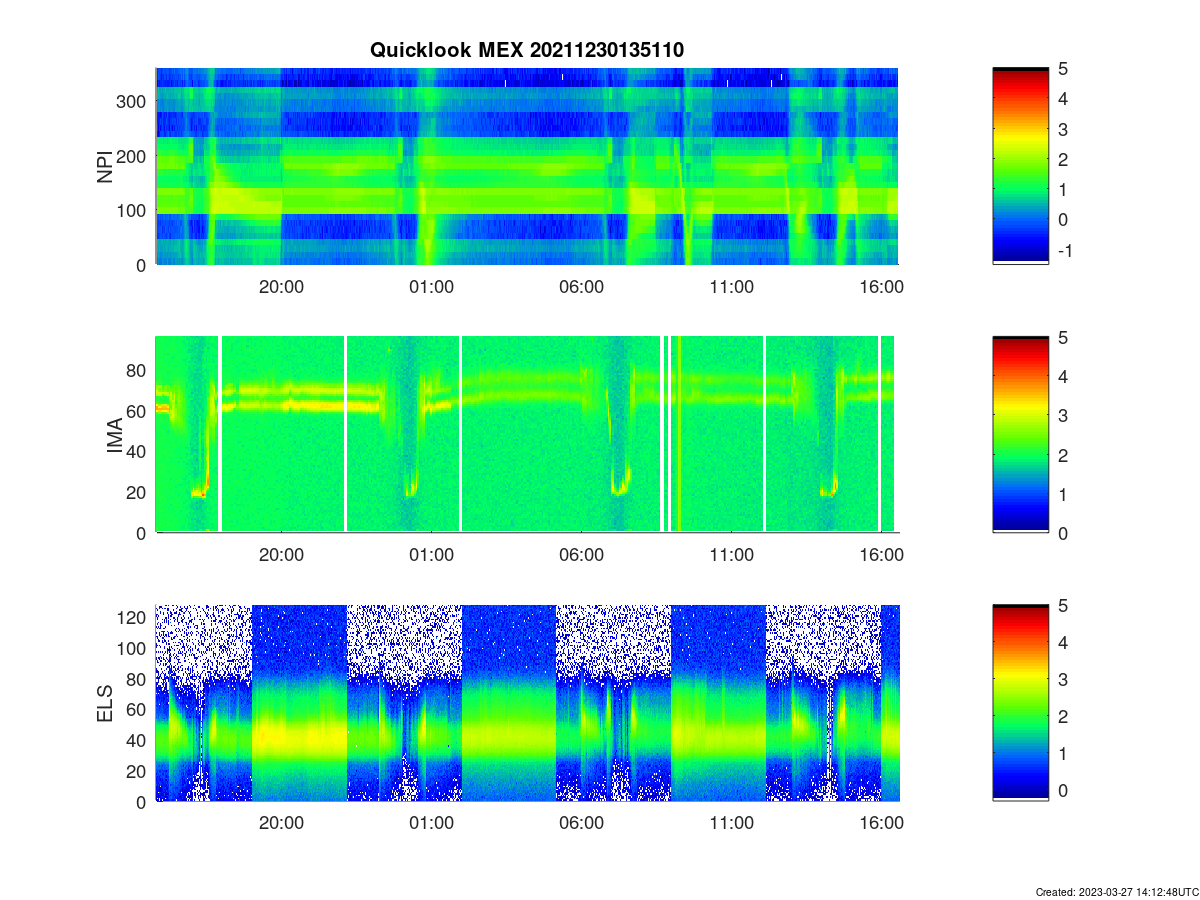Click the 06:00 tick under the NPI panel
The image size is (1200, 900).
(582, 286)
